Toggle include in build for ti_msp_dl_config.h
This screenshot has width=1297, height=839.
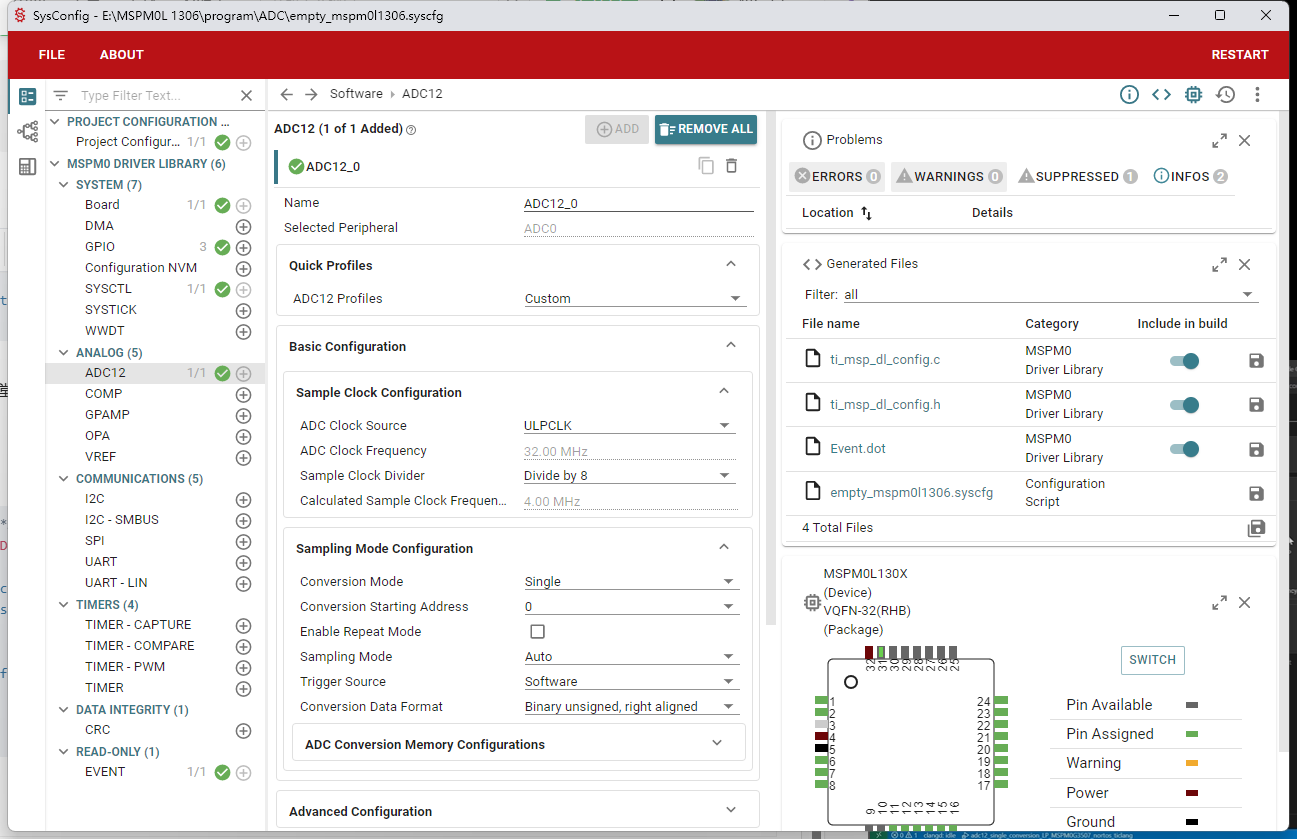(x=1185, y=405)
